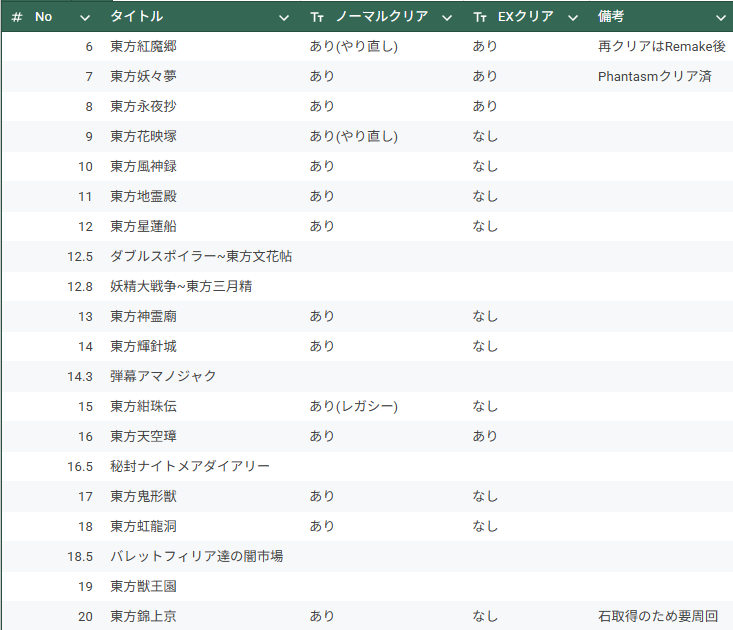
Task: Select the cell 秘封ナイトメアダイアリー
Action: (x=190, y=466)
